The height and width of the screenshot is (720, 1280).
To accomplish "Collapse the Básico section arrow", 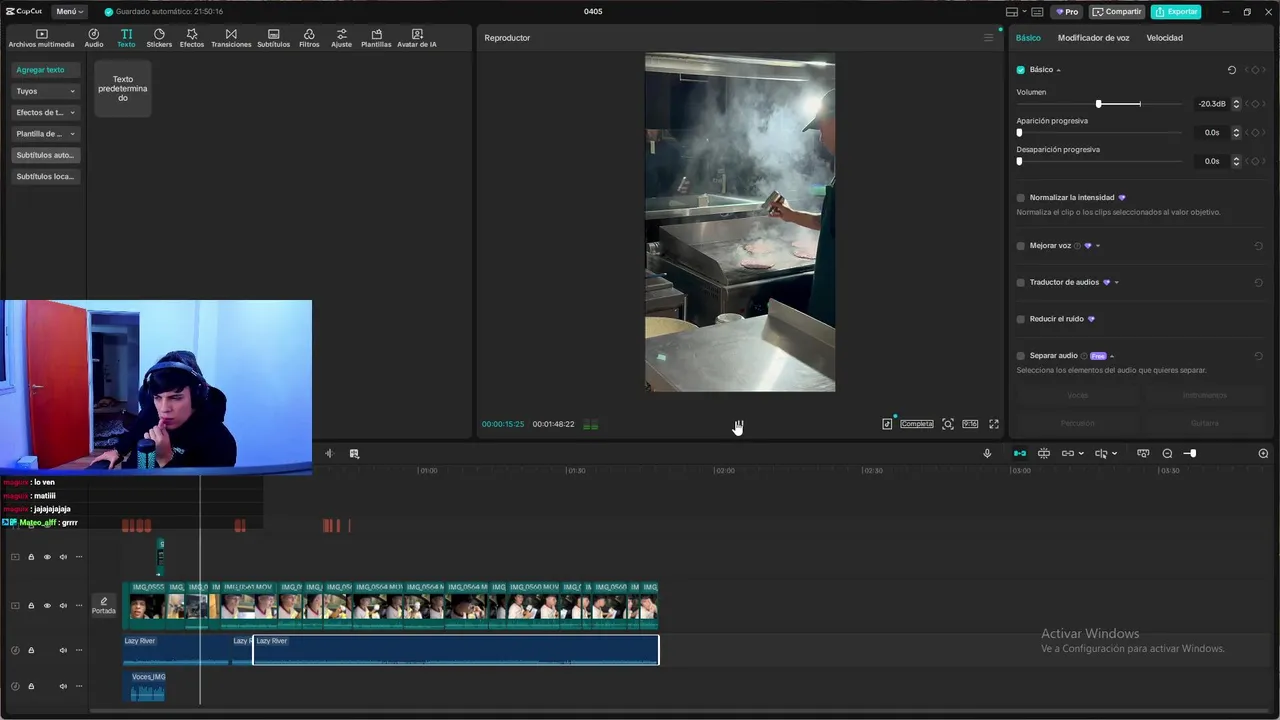I will coord(1058,70).
